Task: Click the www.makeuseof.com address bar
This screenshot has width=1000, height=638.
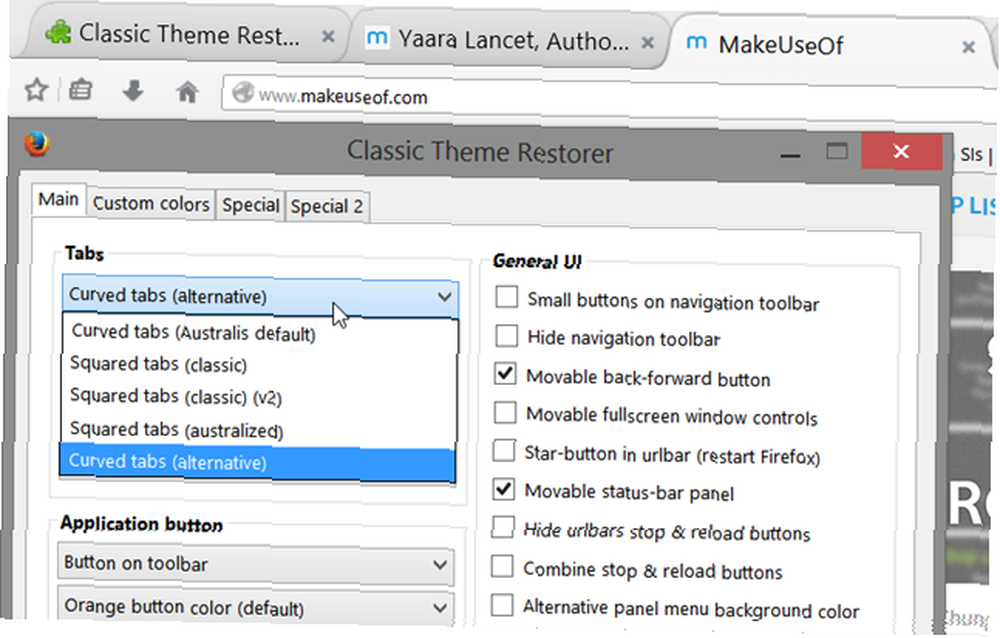Action: [606, 97]
